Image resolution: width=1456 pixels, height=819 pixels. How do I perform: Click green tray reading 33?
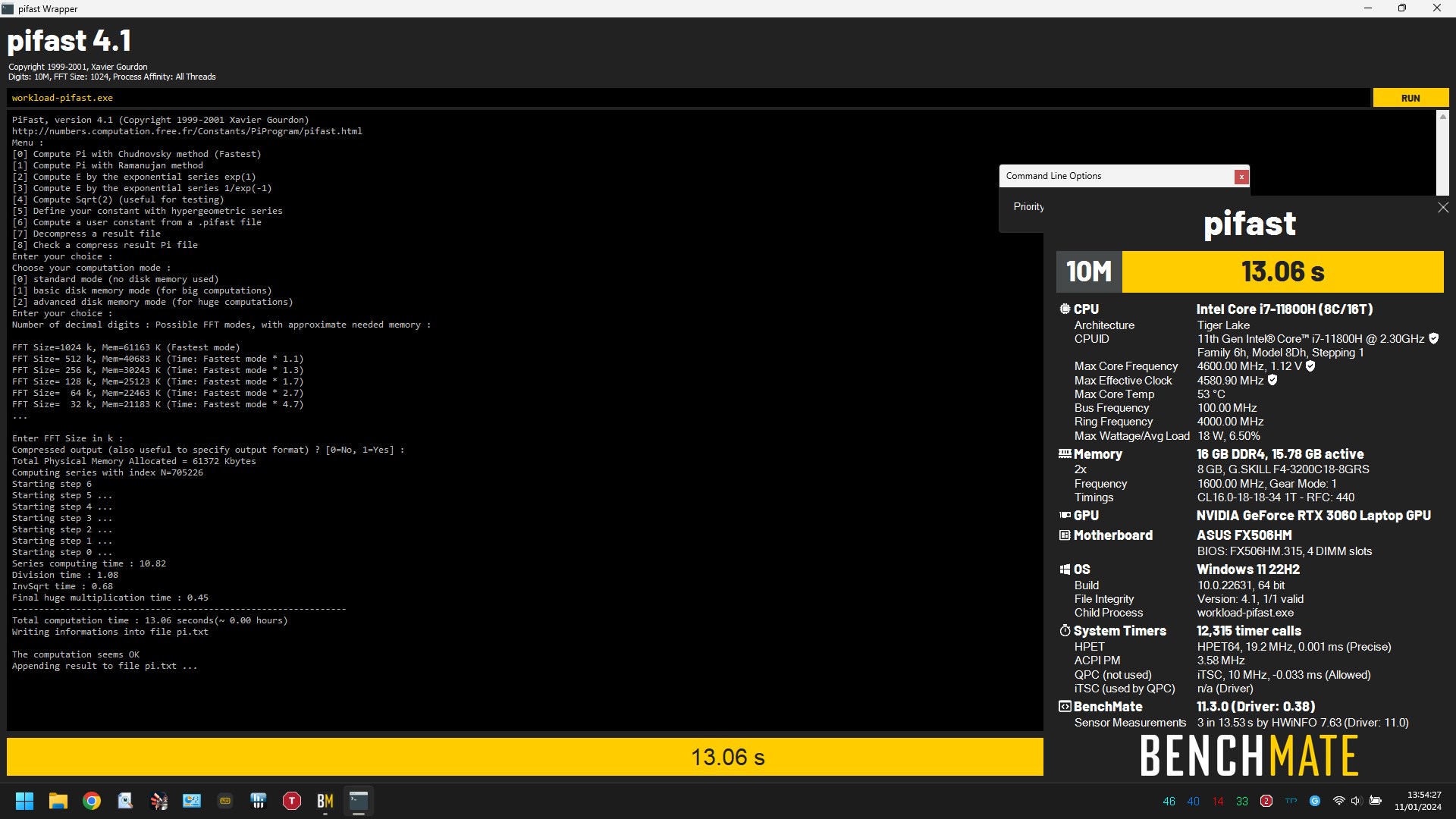[1241, 802]
